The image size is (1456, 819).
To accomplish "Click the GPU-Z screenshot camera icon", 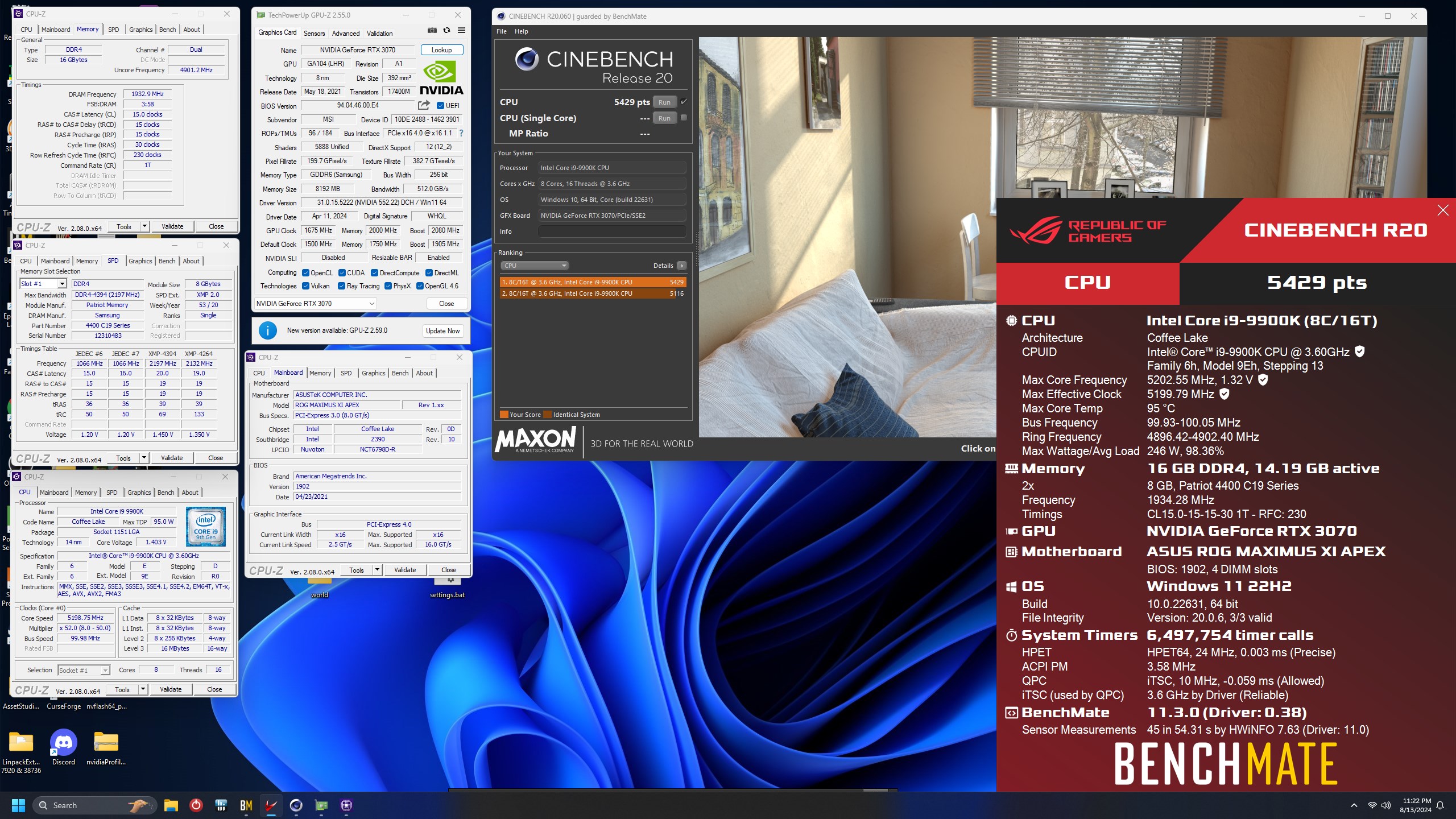I will [432, 31].
